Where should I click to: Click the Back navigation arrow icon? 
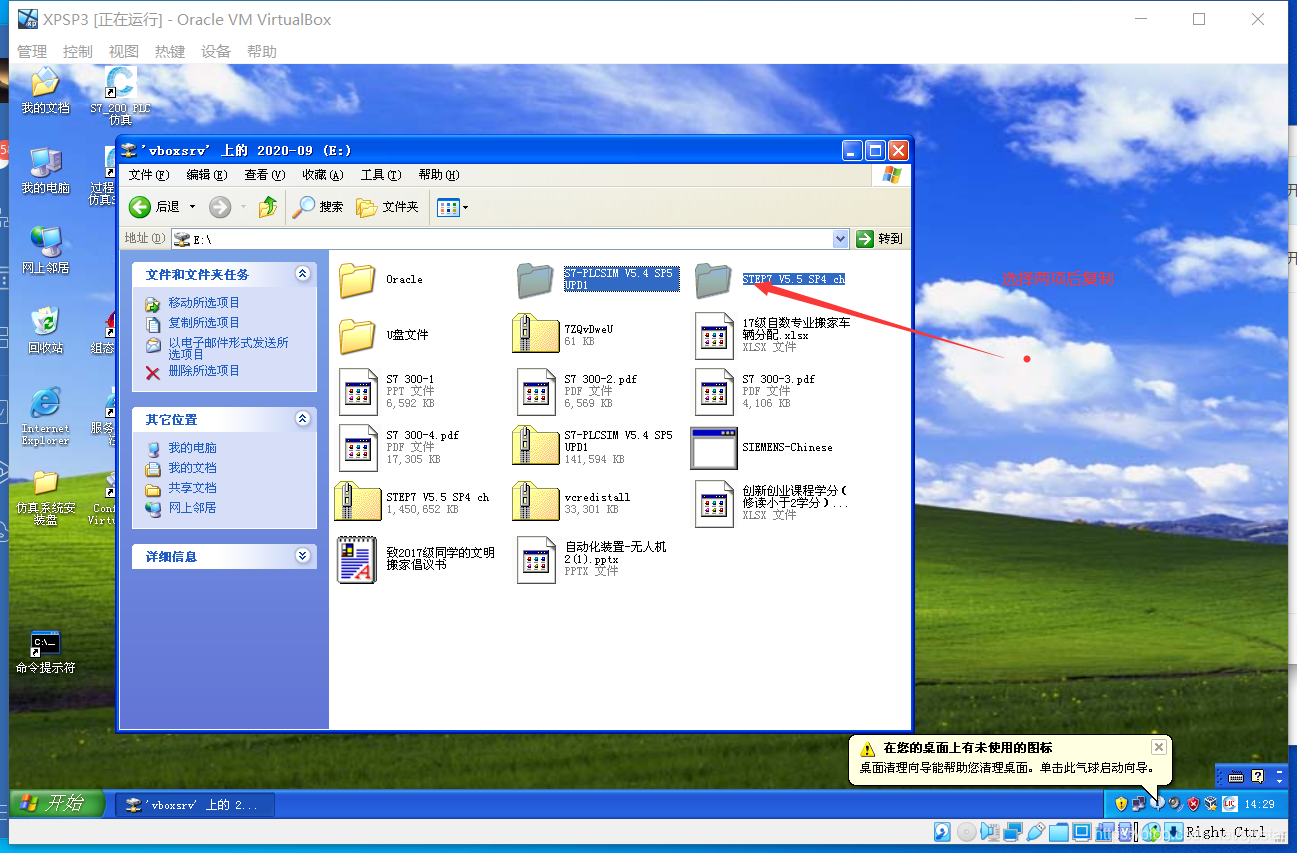coord(140,207)
